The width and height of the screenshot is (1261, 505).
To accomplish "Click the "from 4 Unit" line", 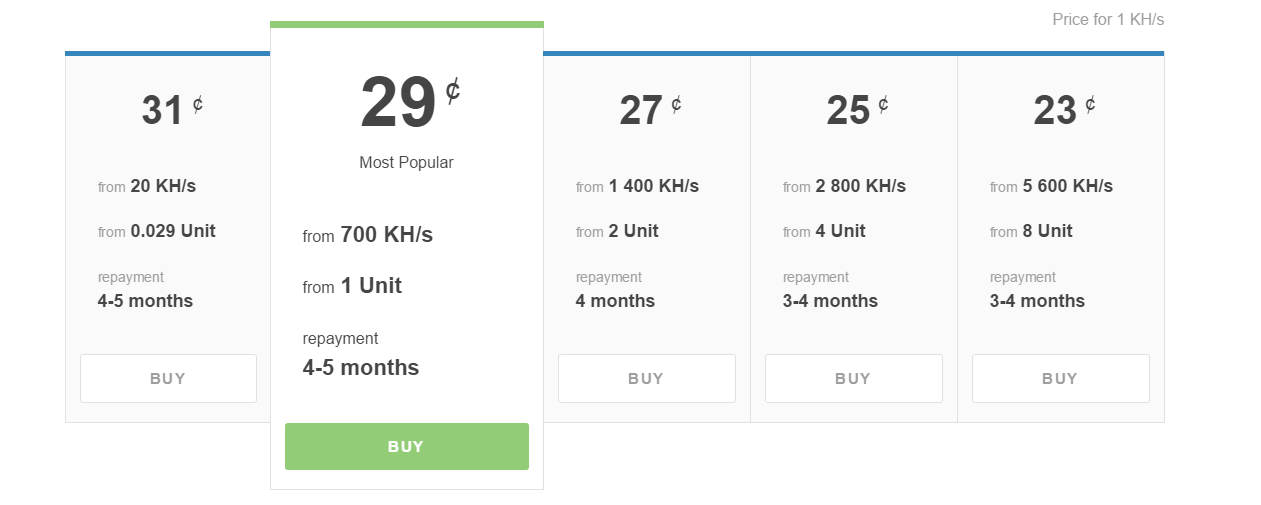I will [x=824, y=231].
